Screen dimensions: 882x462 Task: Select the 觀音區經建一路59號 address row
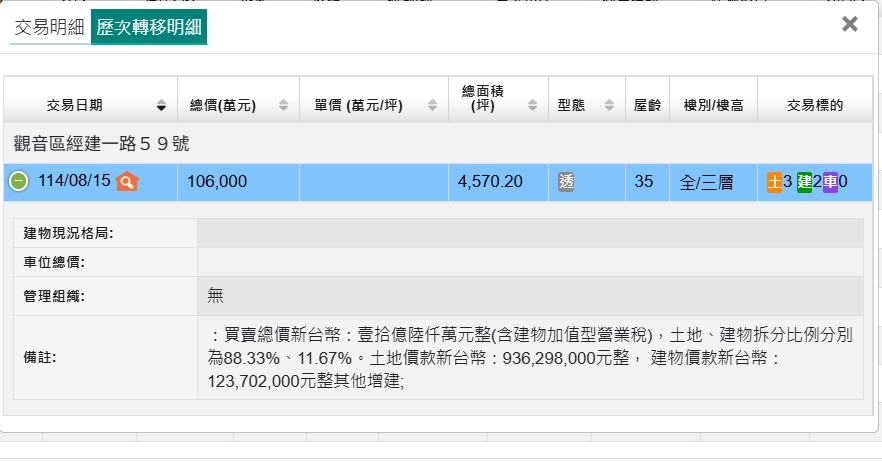tap(102, 144)
